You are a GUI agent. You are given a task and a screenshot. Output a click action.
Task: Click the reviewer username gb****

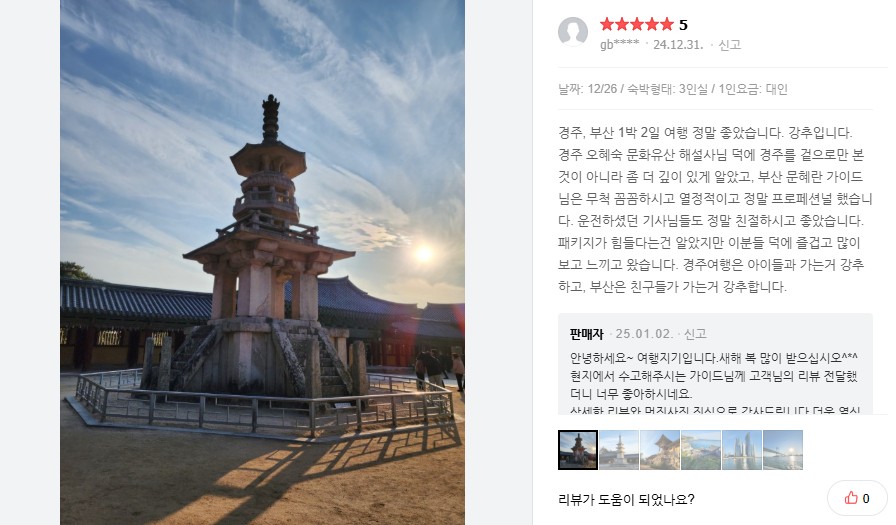[x=619, y=45]
